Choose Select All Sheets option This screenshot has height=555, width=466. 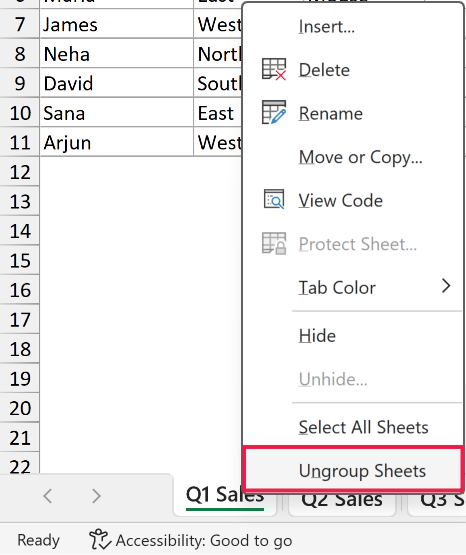point(353,427)
